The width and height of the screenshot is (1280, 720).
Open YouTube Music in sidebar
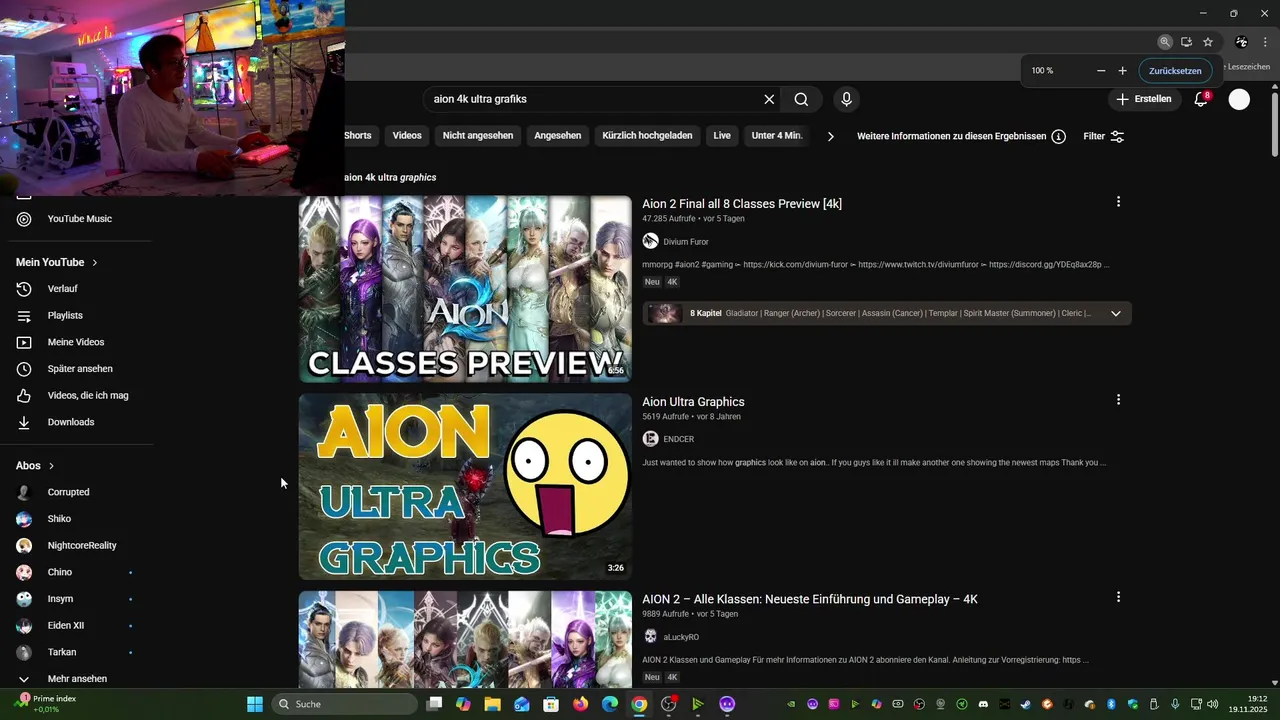point(79,219)
